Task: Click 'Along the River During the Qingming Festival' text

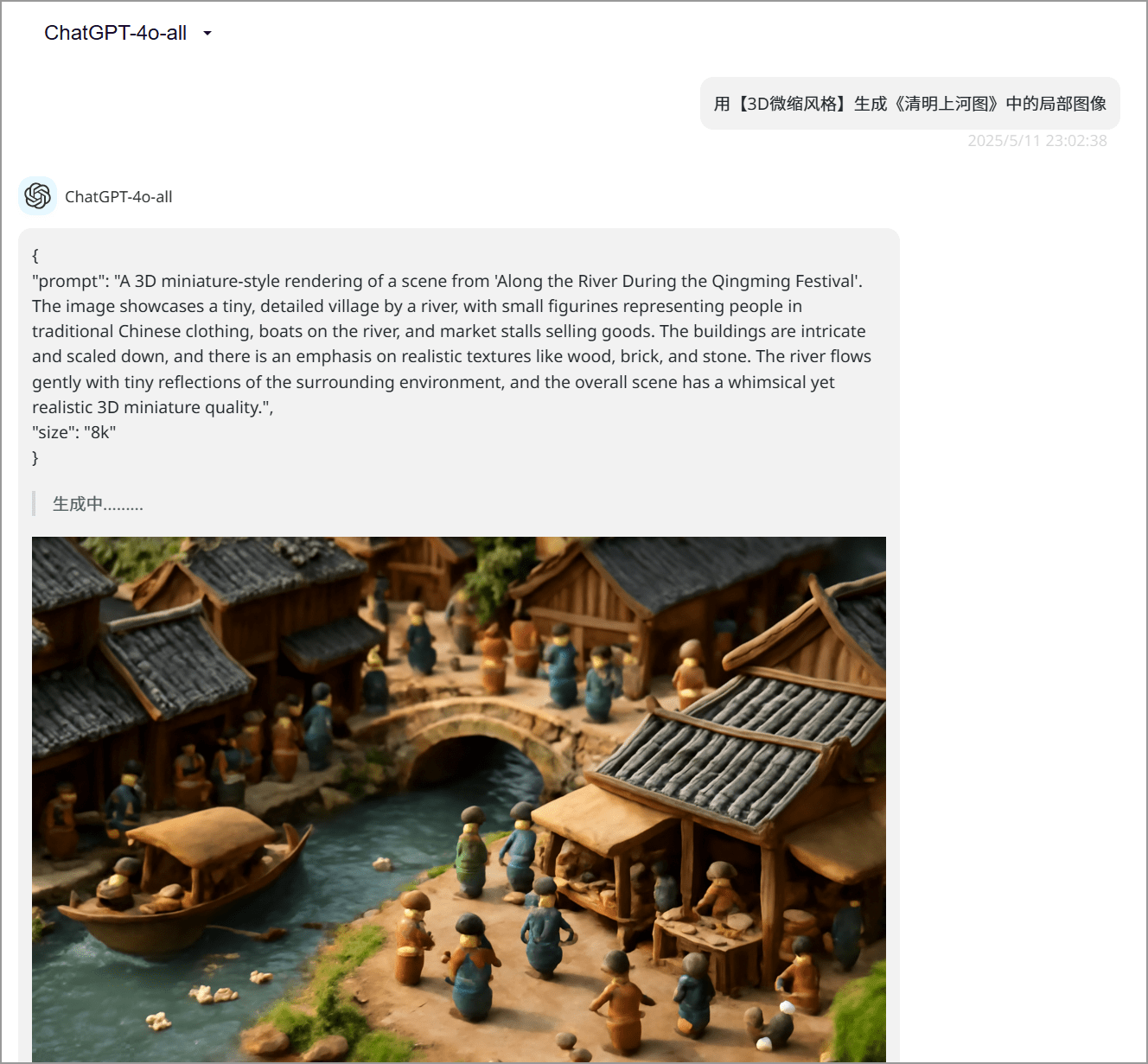Action: 678,281
